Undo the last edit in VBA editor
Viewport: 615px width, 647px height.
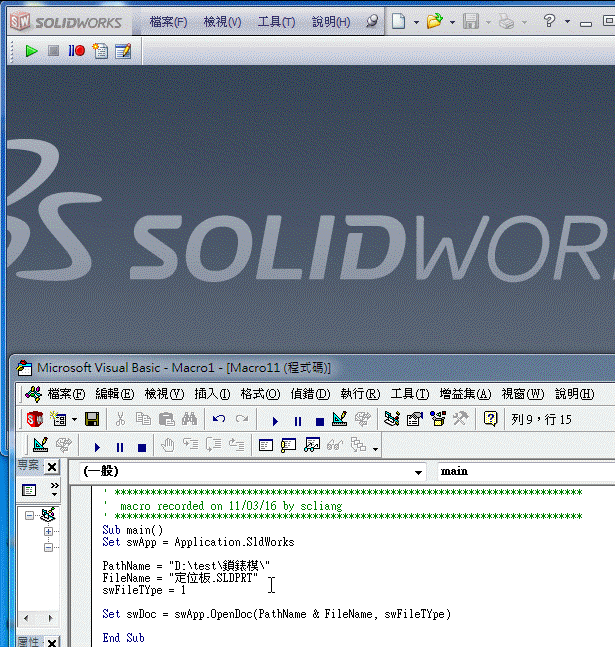pyautogui.click(x=219, y=420)
